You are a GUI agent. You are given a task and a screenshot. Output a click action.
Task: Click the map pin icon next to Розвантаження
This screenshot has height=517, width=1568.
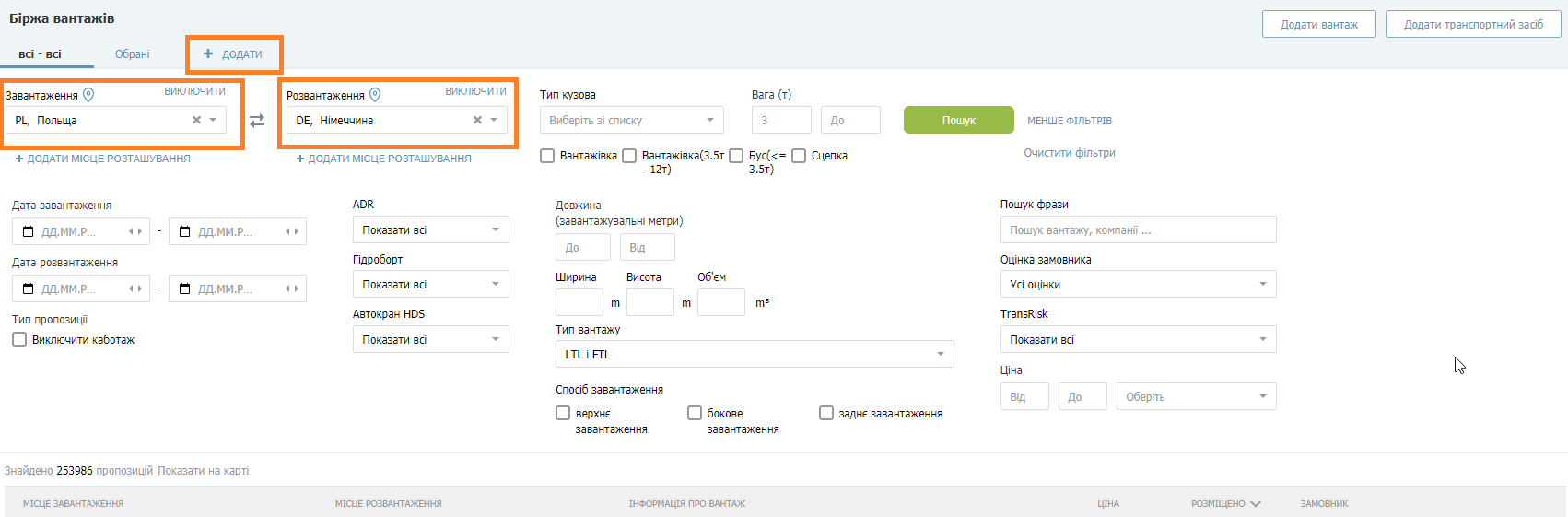[375, 95]
